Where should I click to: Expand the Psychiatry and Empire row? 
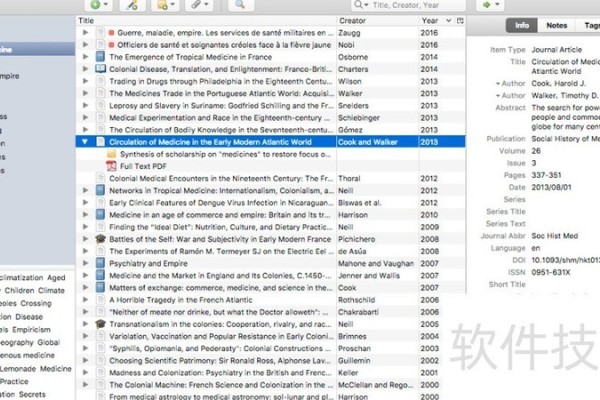click(x=85, y=263)
